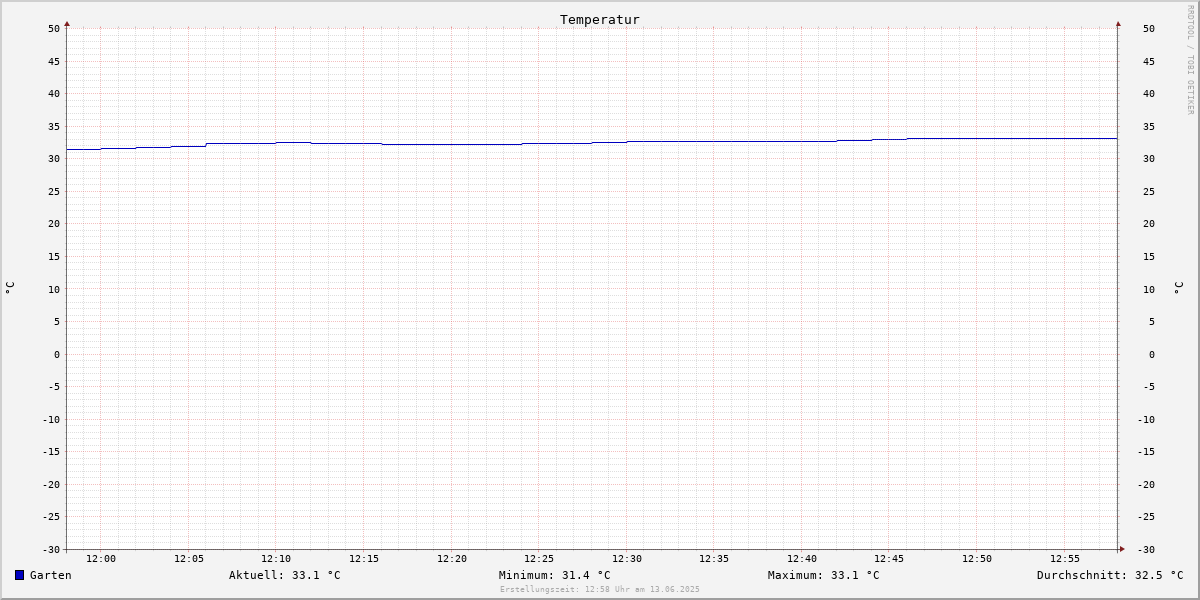Select the Minimum: 31.4 °C value

click(555, 575)
